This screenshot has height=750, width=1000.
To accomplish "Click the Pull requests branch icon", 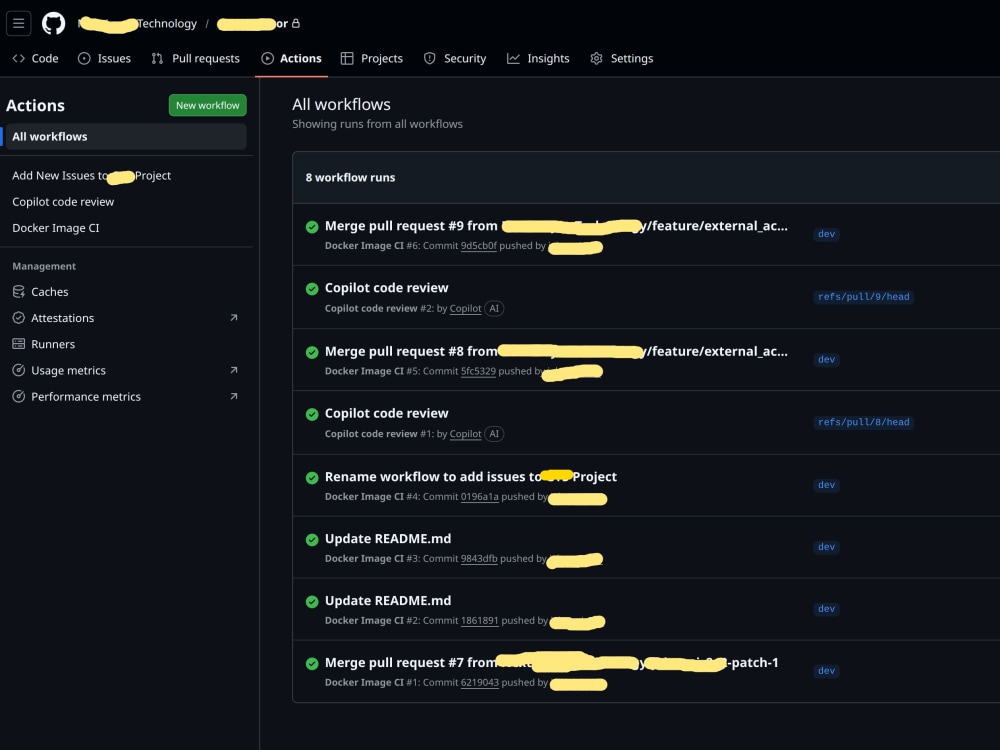I will pos(157,59).
